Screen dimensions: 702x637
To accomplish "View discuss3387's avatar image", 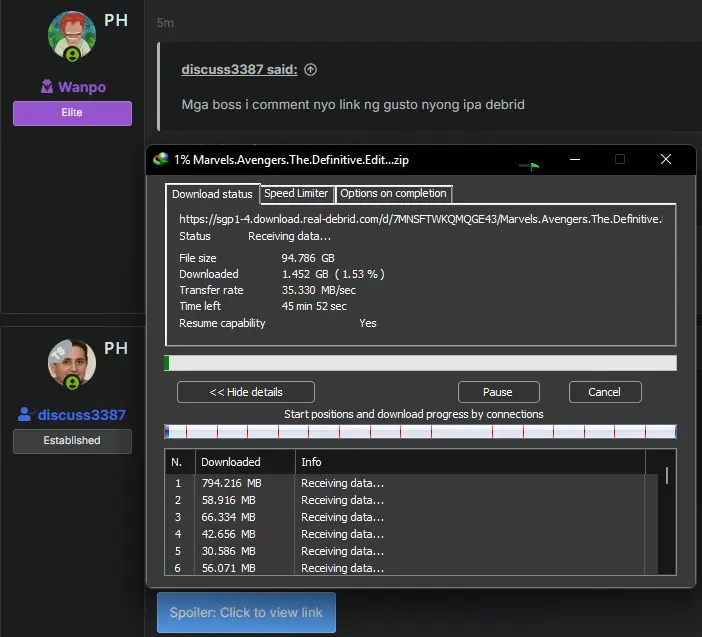I will click(x=72, y=363).
